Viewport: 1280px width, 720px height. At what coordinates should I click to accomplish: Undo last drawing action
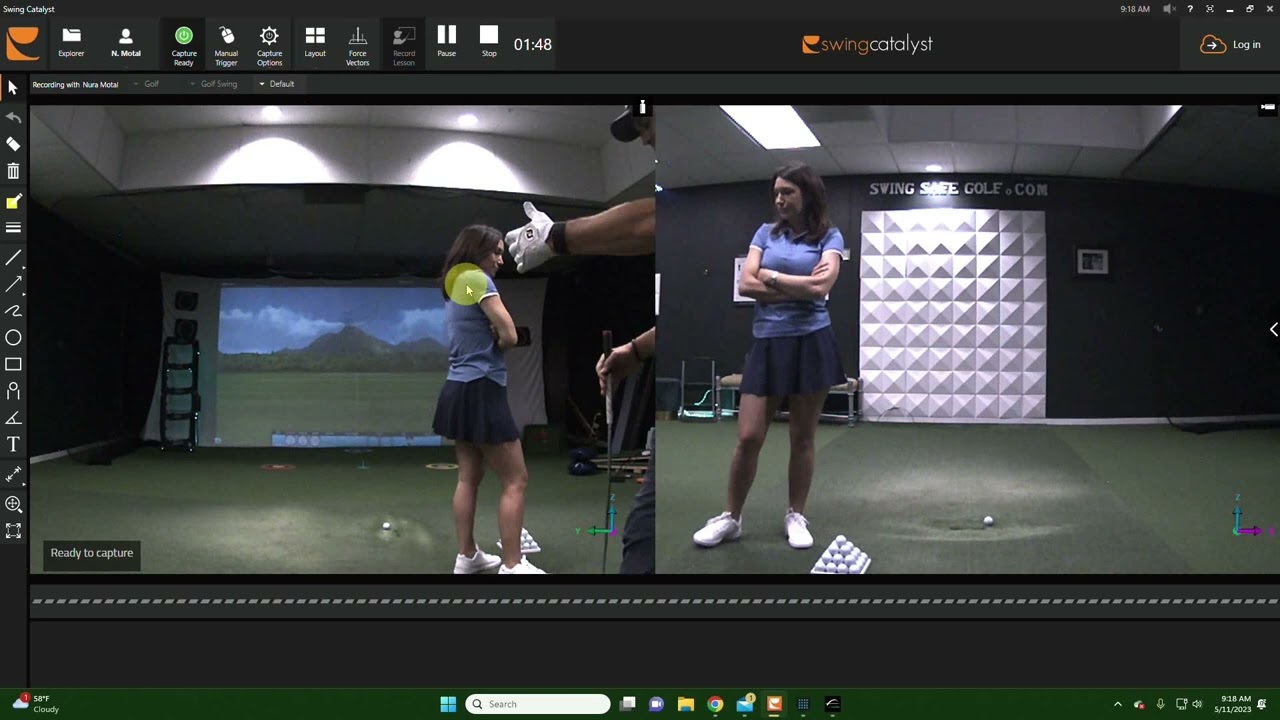pos(13,117)
